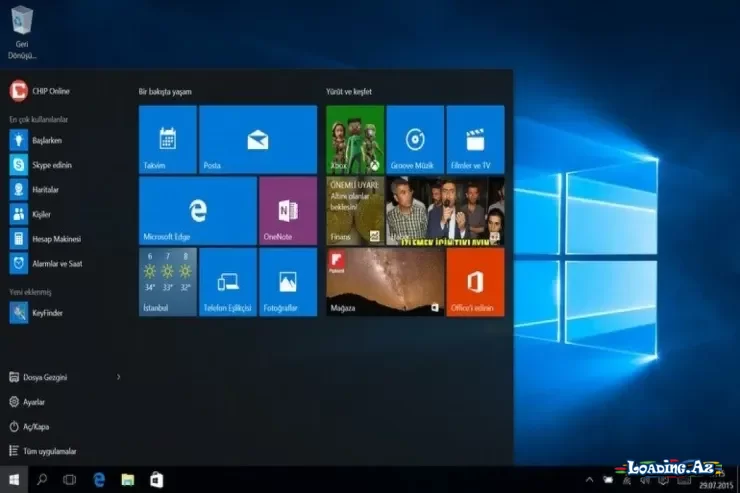Open Hesap Makinesi calculator

pyautogui.click(x=46, y=239)
